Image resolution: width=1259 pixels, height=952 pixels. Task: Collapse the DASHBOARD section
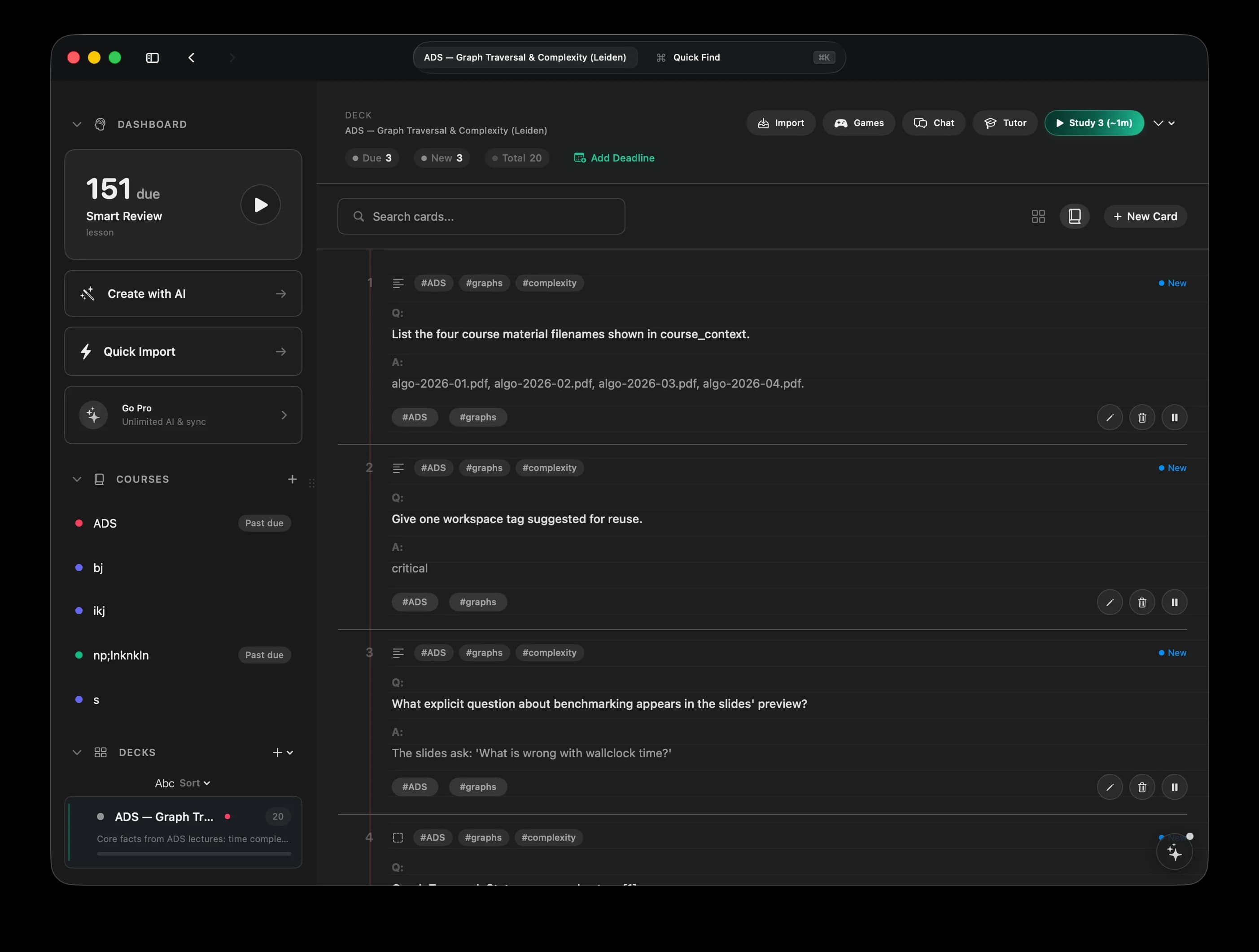[77, 124]
